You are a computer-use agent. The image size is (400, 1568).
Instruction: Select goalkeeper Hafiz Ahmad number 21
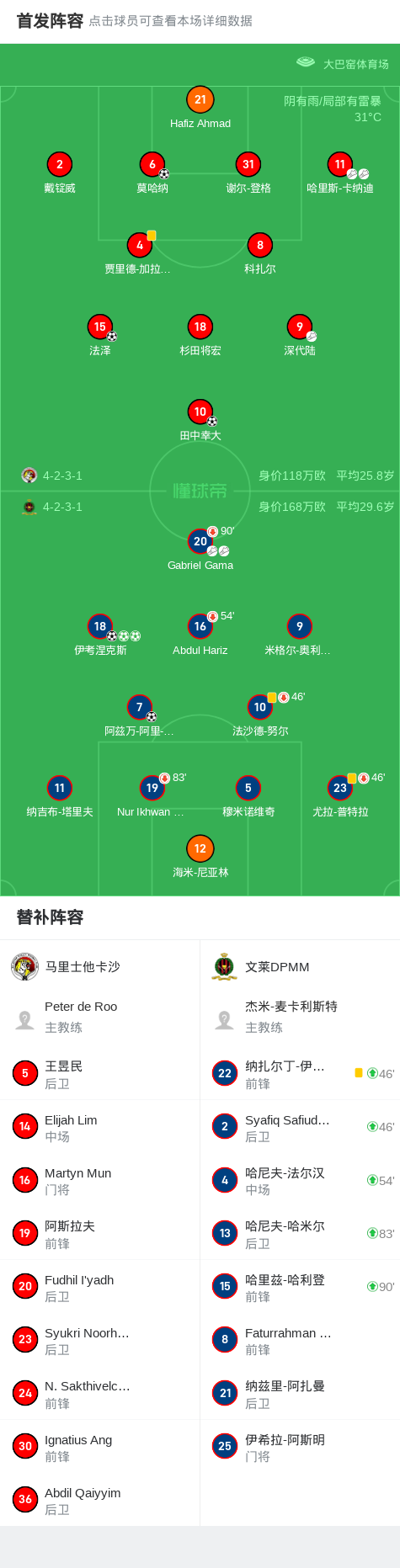pyautogui.click(x=200, y=99)
